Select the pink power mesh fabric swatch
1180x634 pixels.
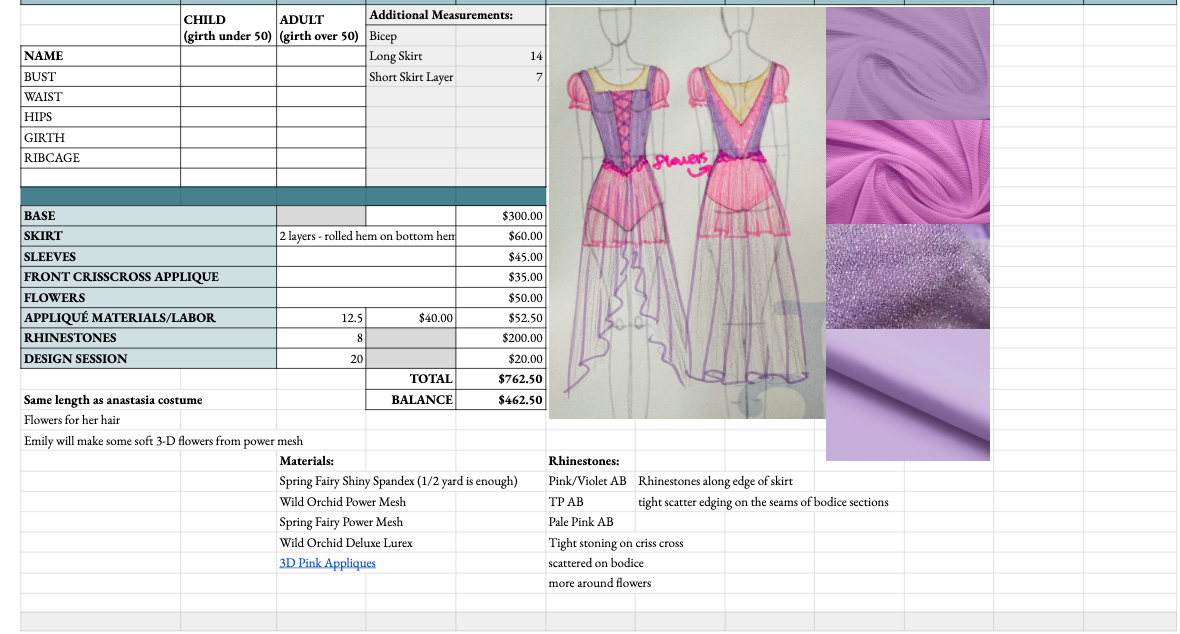coord(907,172)
